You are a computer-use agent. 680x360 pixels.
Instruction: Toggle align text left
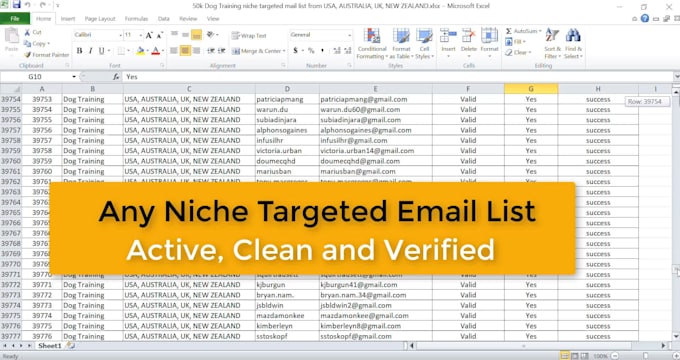point(174,51)
